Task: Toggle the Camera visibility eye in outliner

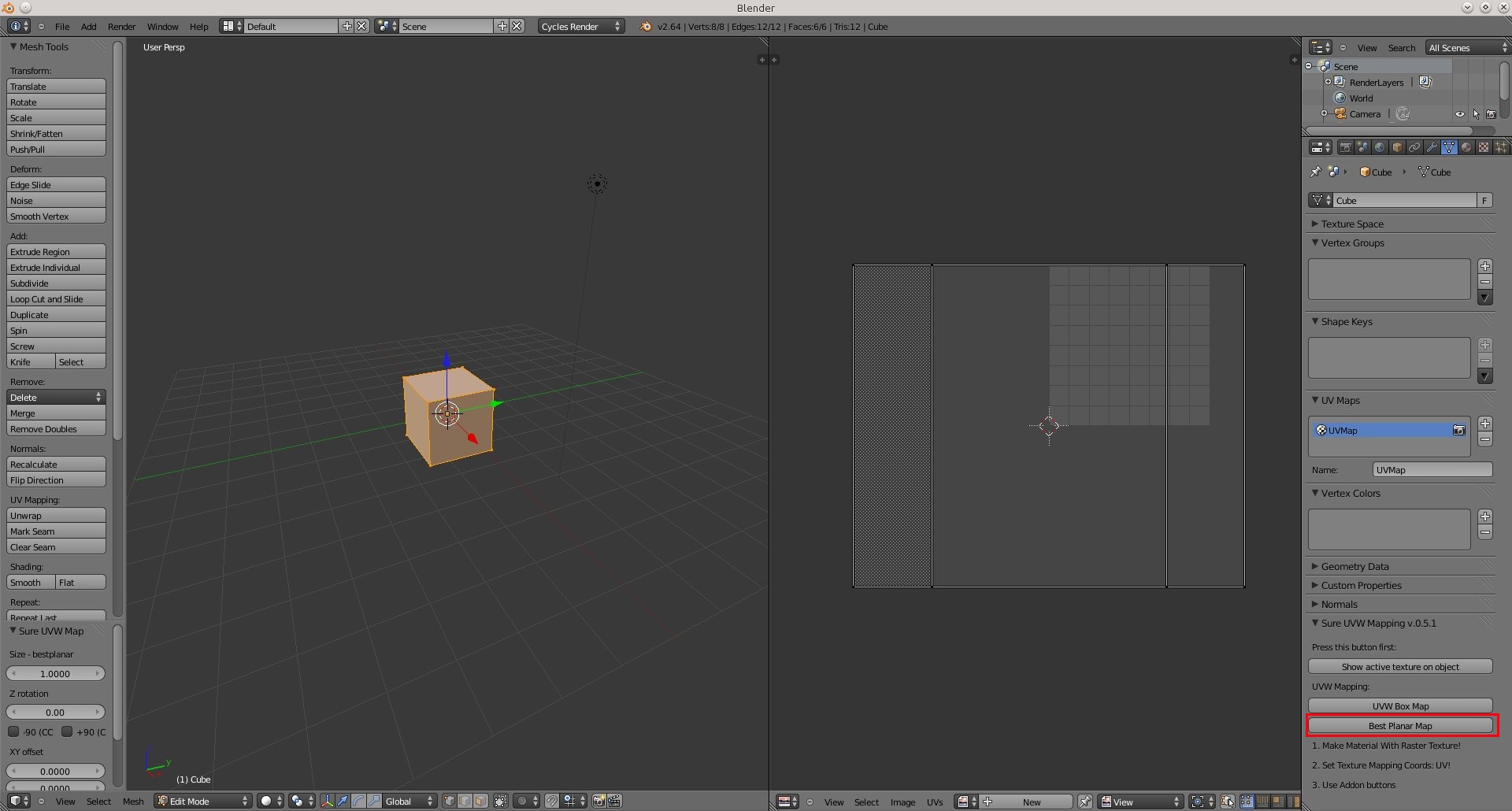Action: pos(1460,114)
